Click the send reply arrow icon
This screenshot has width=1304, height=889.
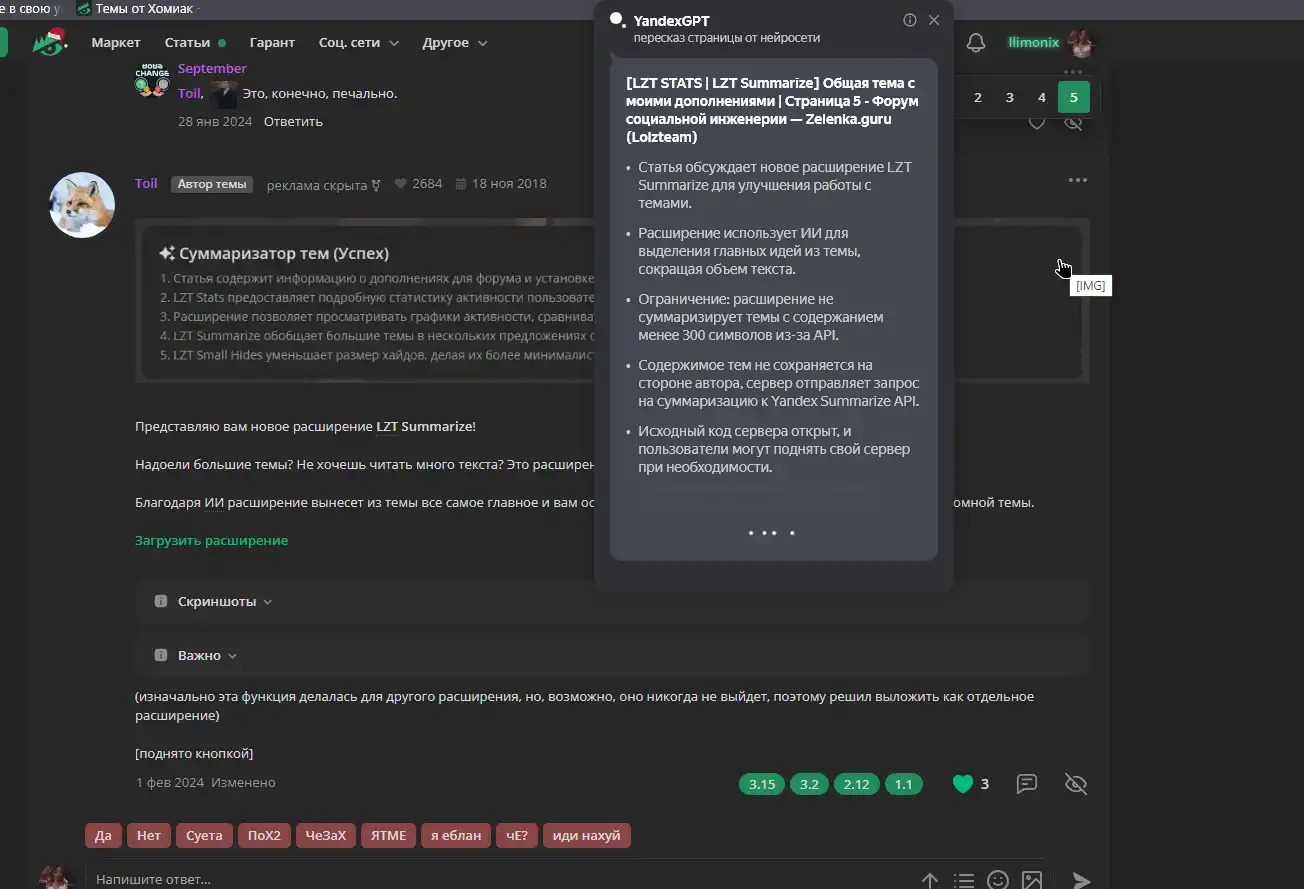1081,879
